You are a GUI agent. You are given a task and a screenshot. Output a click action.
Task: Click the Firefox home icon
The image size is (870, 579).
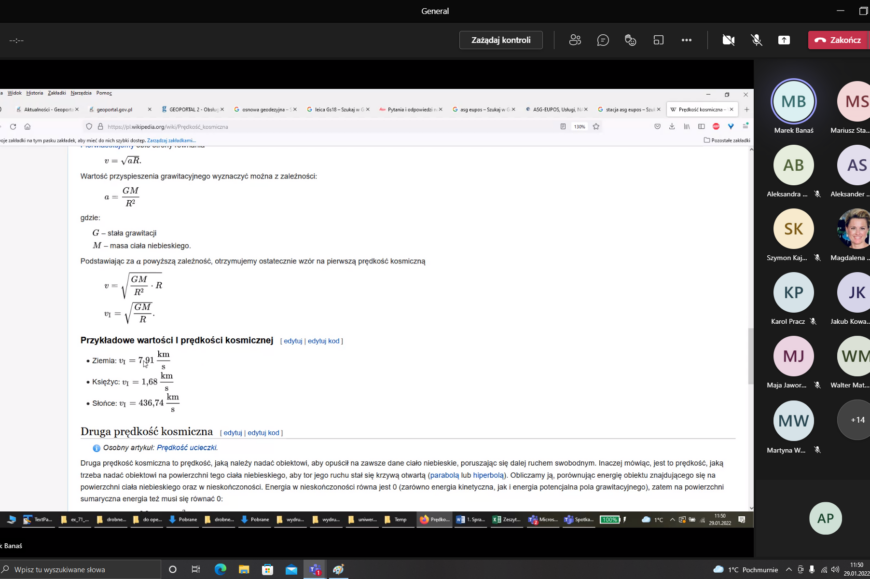27,126
